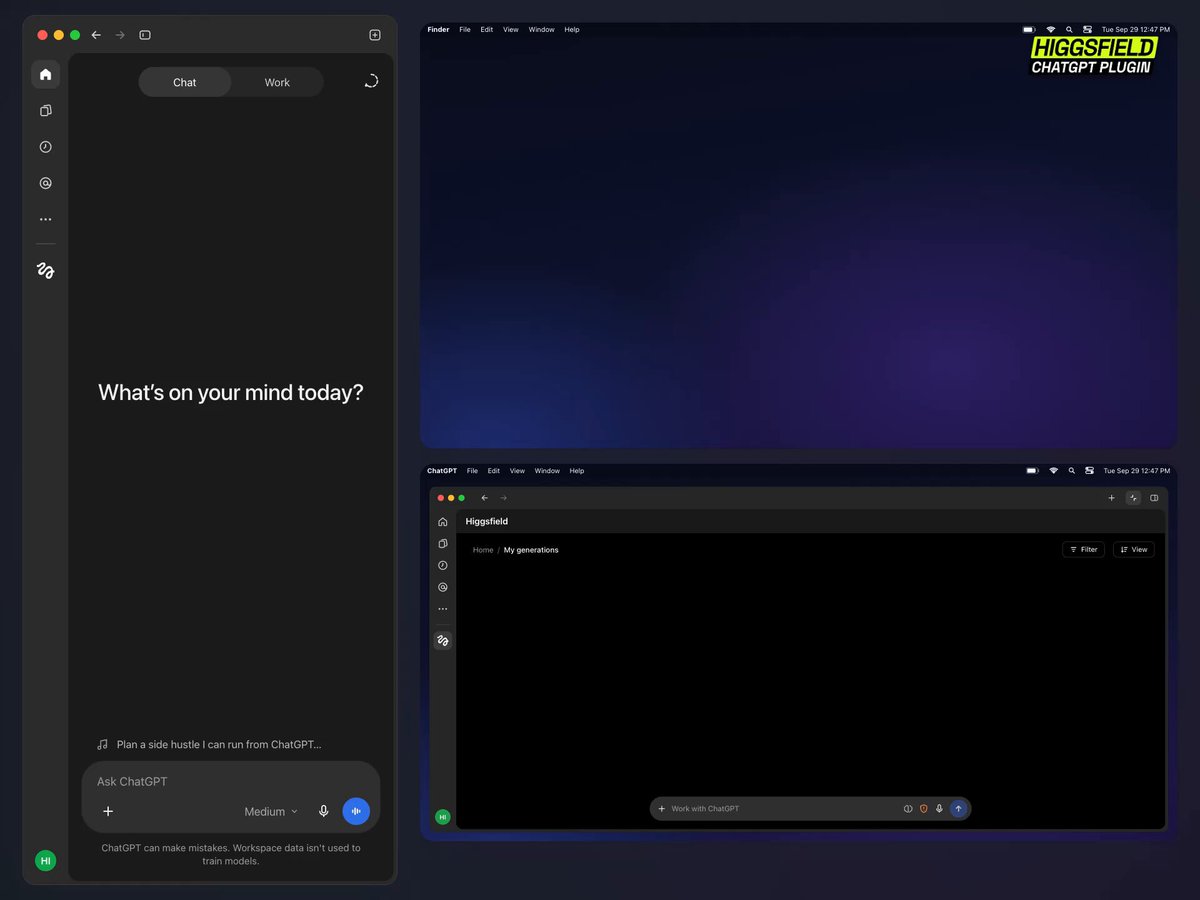Open the clock history icon in Chat/Work window sidebar
1200x900 pixels.
pos(45,147)
